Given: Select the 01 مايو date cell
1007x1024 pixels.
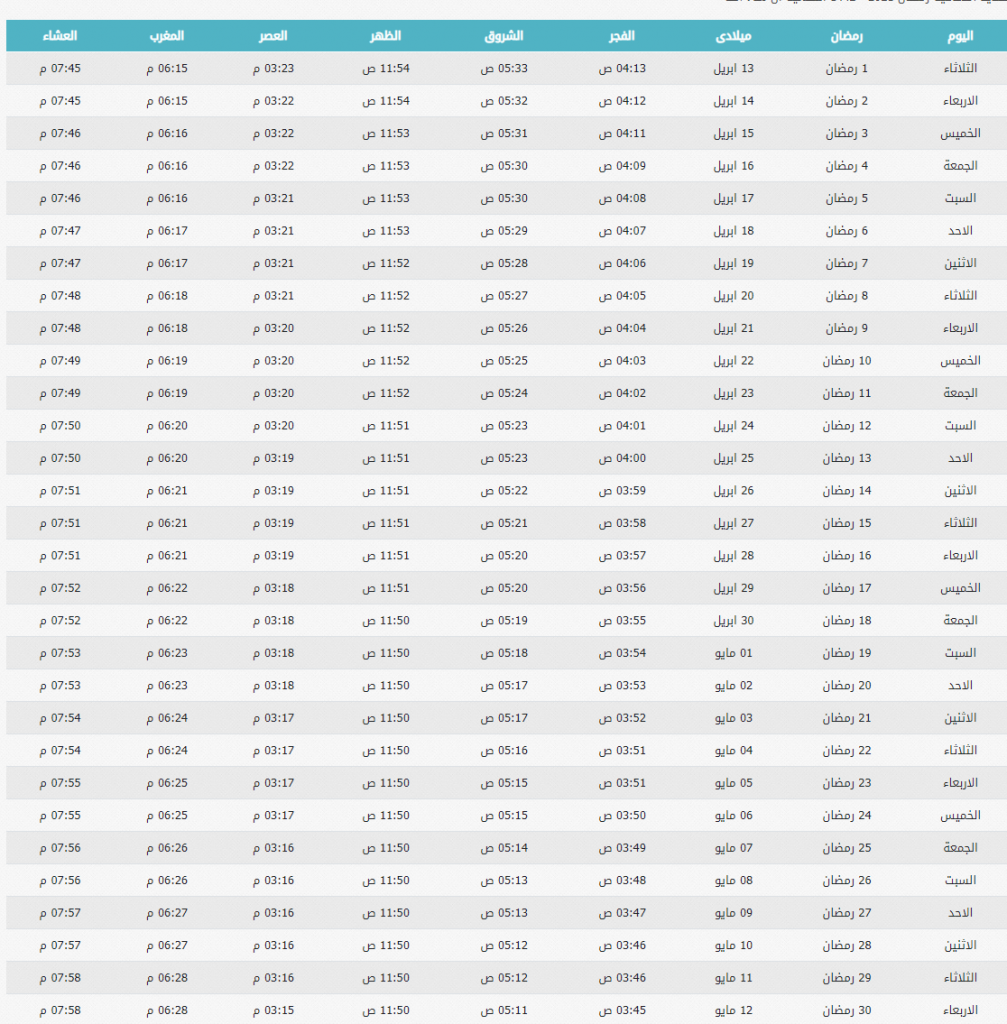Looking at the screenshot, I should pos(734,653).
